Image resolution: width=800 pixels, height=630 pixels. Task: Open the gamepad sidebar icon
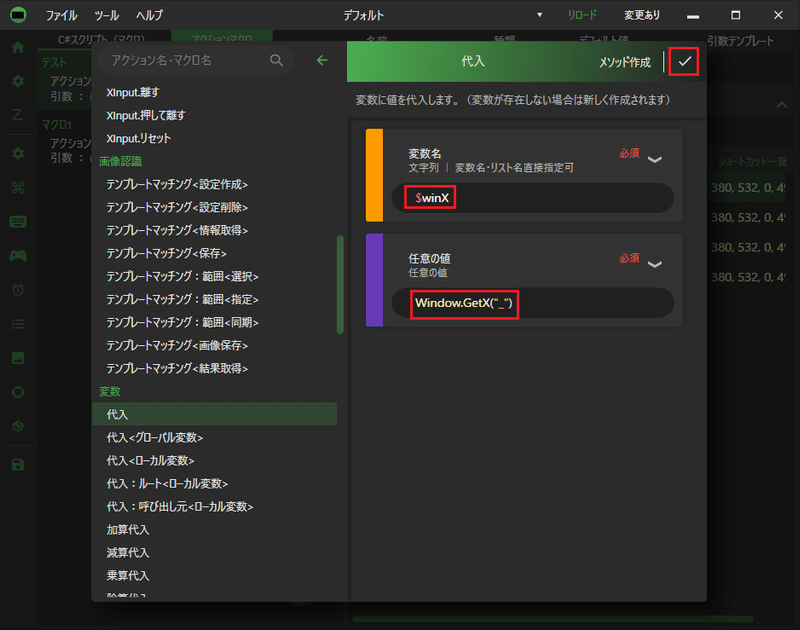coord(18,256)
